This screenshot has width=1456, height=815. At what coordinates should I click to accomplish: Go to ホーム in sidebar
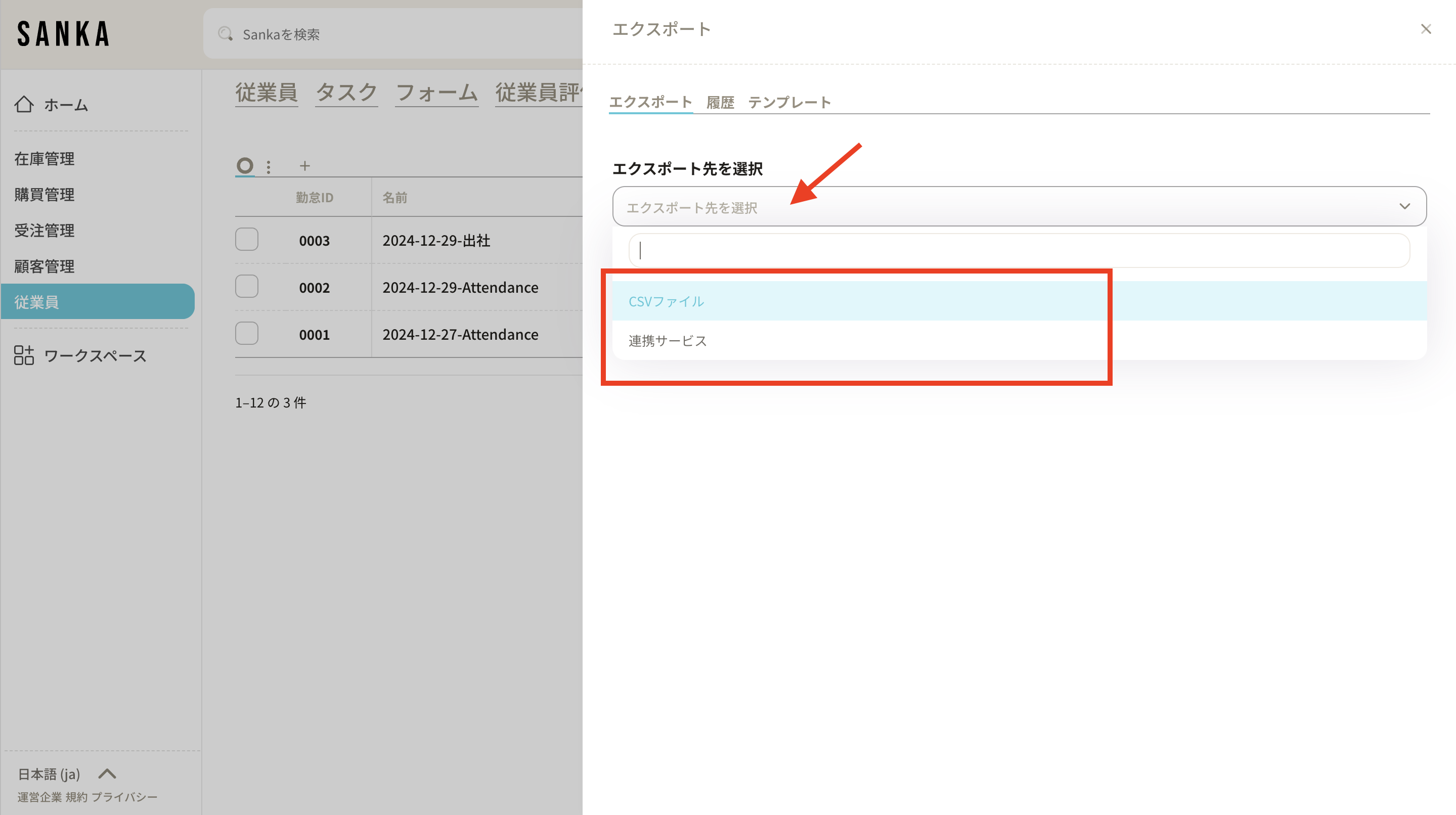[66, 105]
